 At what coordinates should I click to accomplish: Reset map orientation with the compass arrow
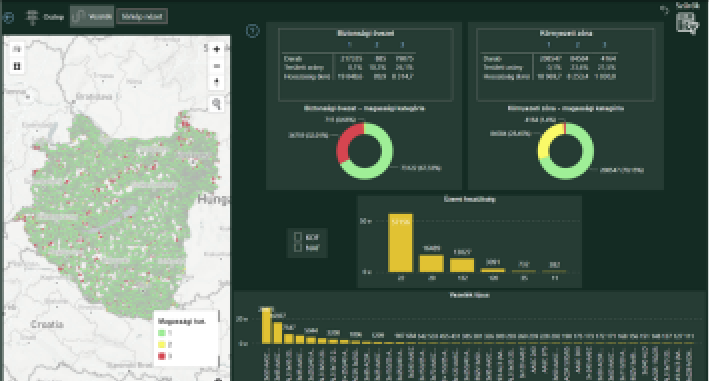(217, 83)
